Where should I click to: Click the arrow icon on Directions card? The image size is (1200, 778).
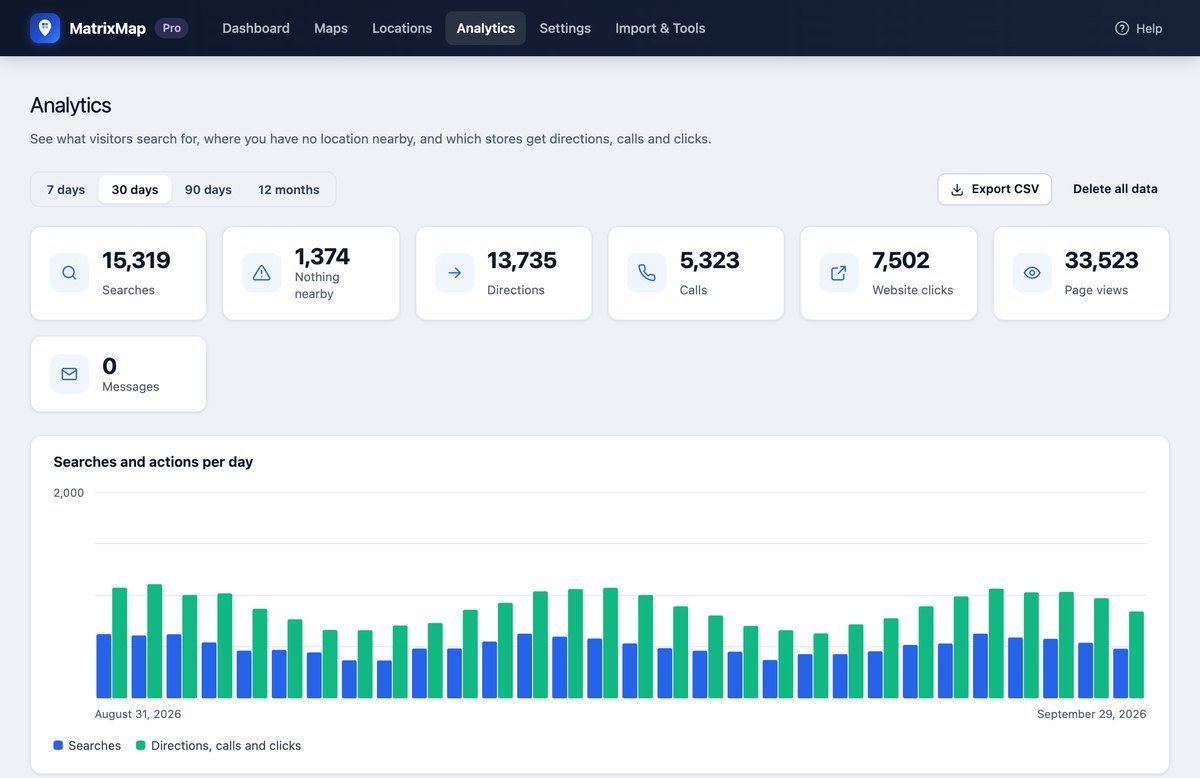point(455,273)
